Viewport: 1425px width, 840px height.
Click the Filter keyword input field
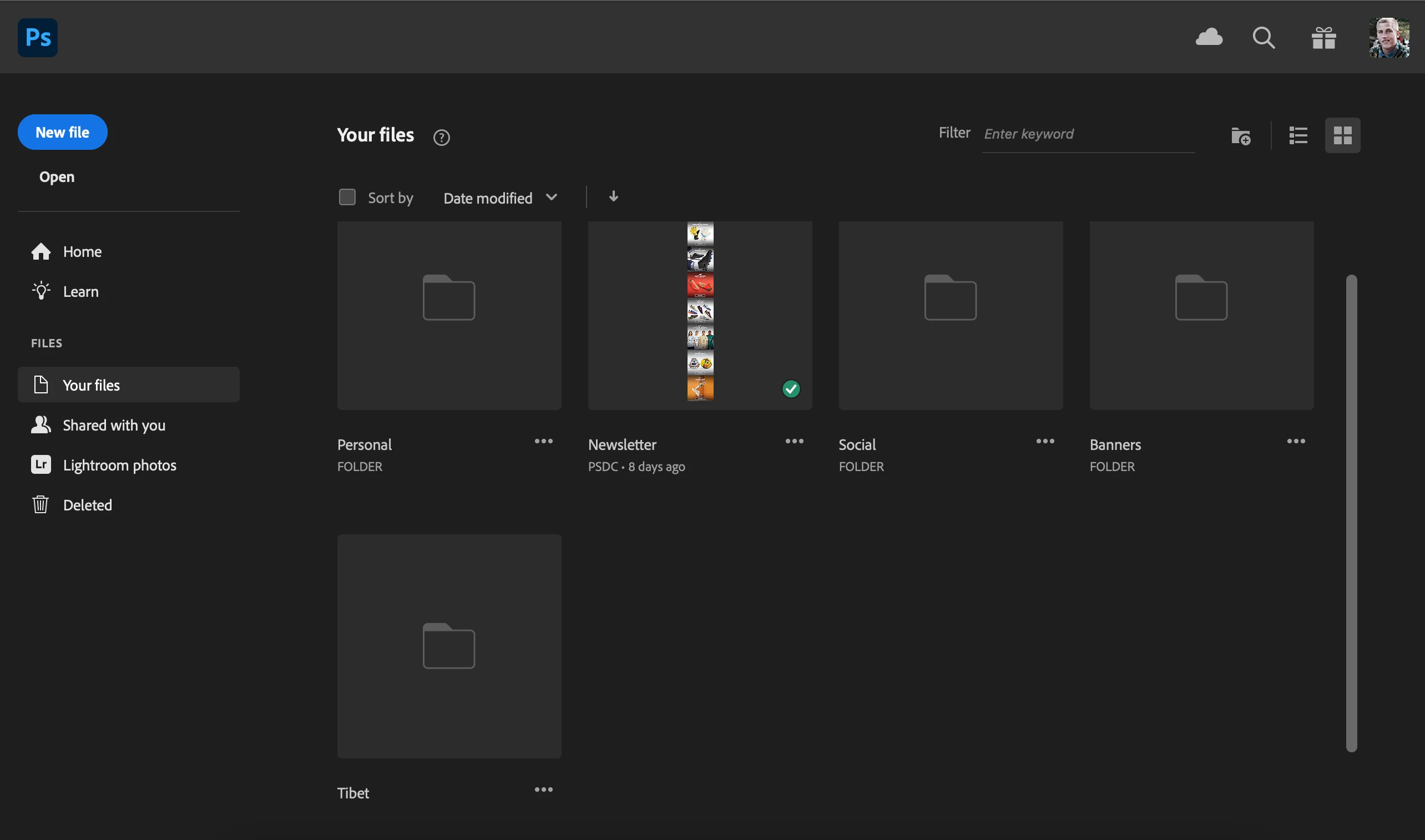tap(1088, 134)
